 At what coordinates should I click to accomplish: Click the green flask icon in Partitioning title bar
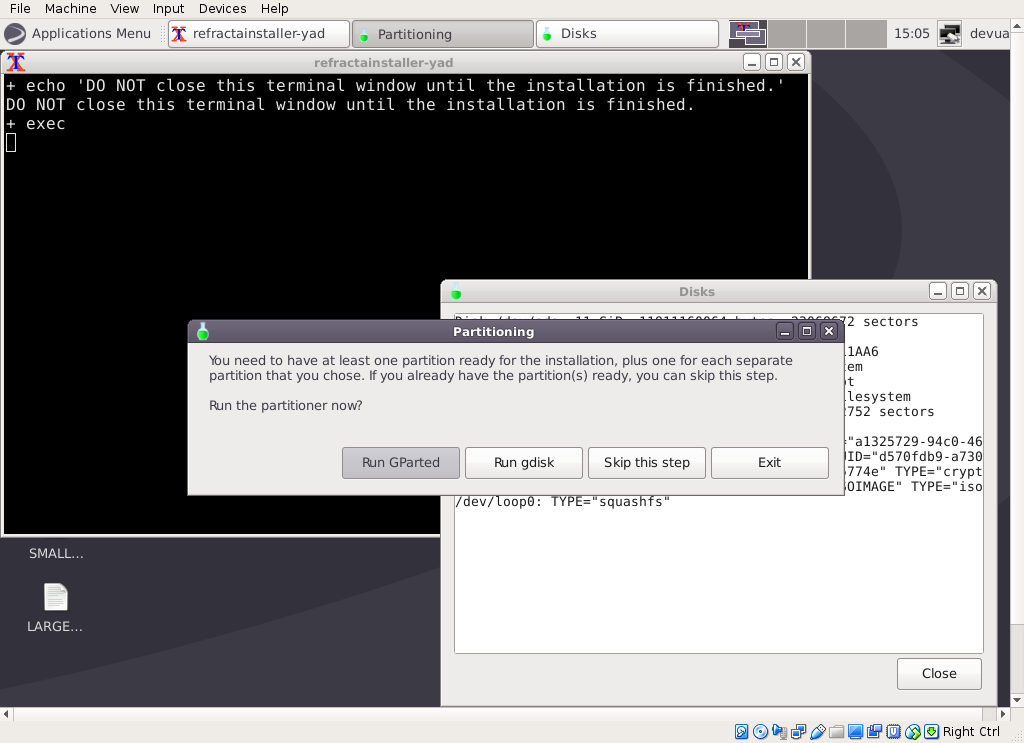click(x=203, y=332)
